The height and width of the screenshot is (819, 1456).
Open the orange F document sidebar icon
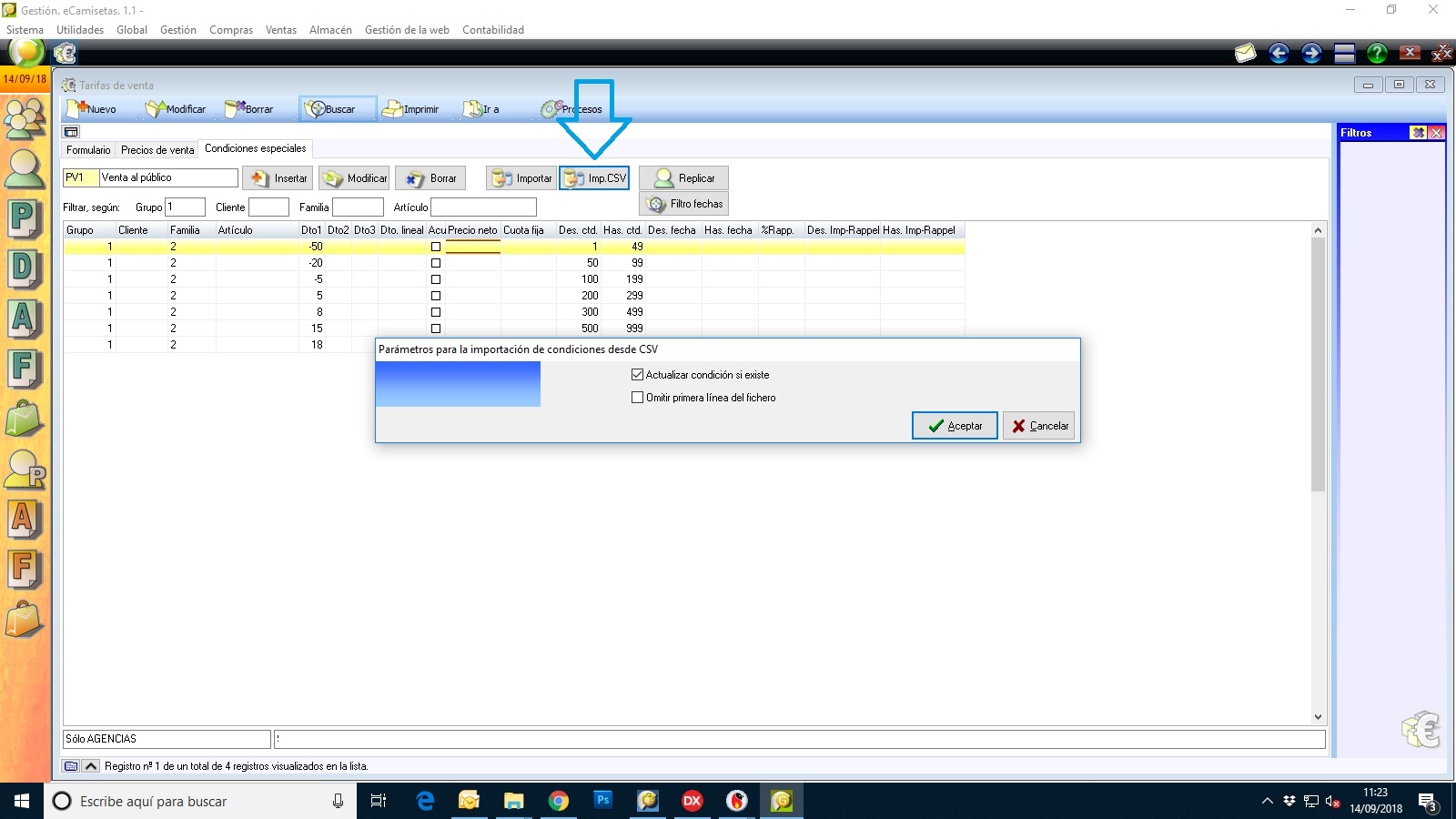25,570
